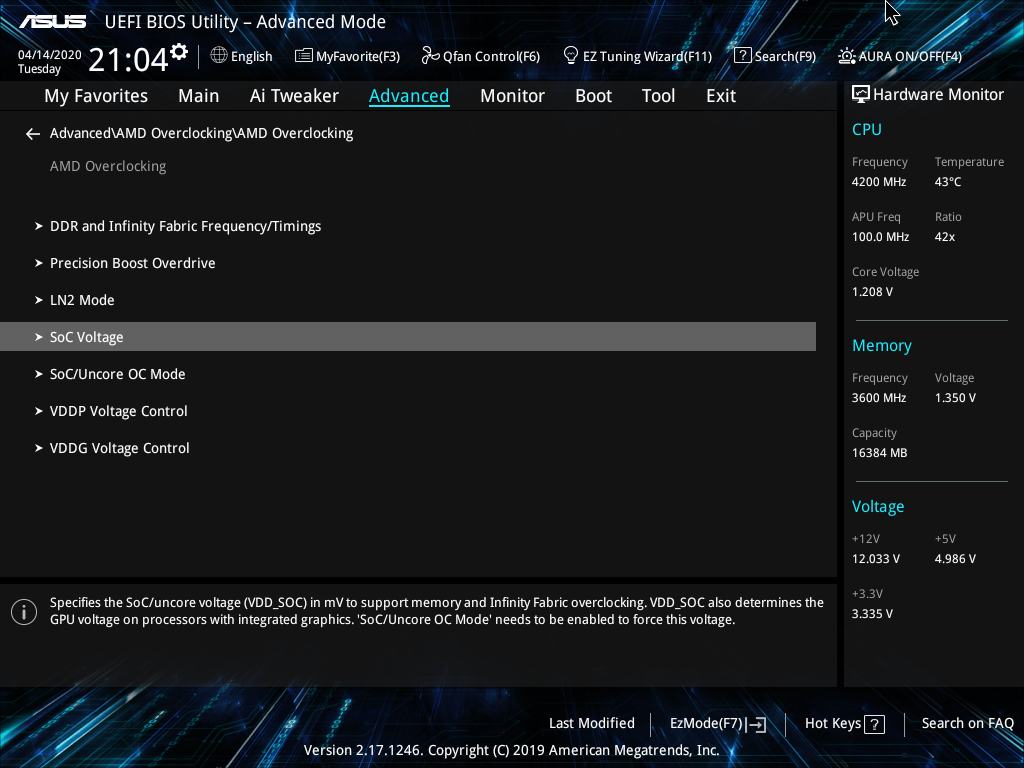Switch to the Main tab

tap(199, 96)
